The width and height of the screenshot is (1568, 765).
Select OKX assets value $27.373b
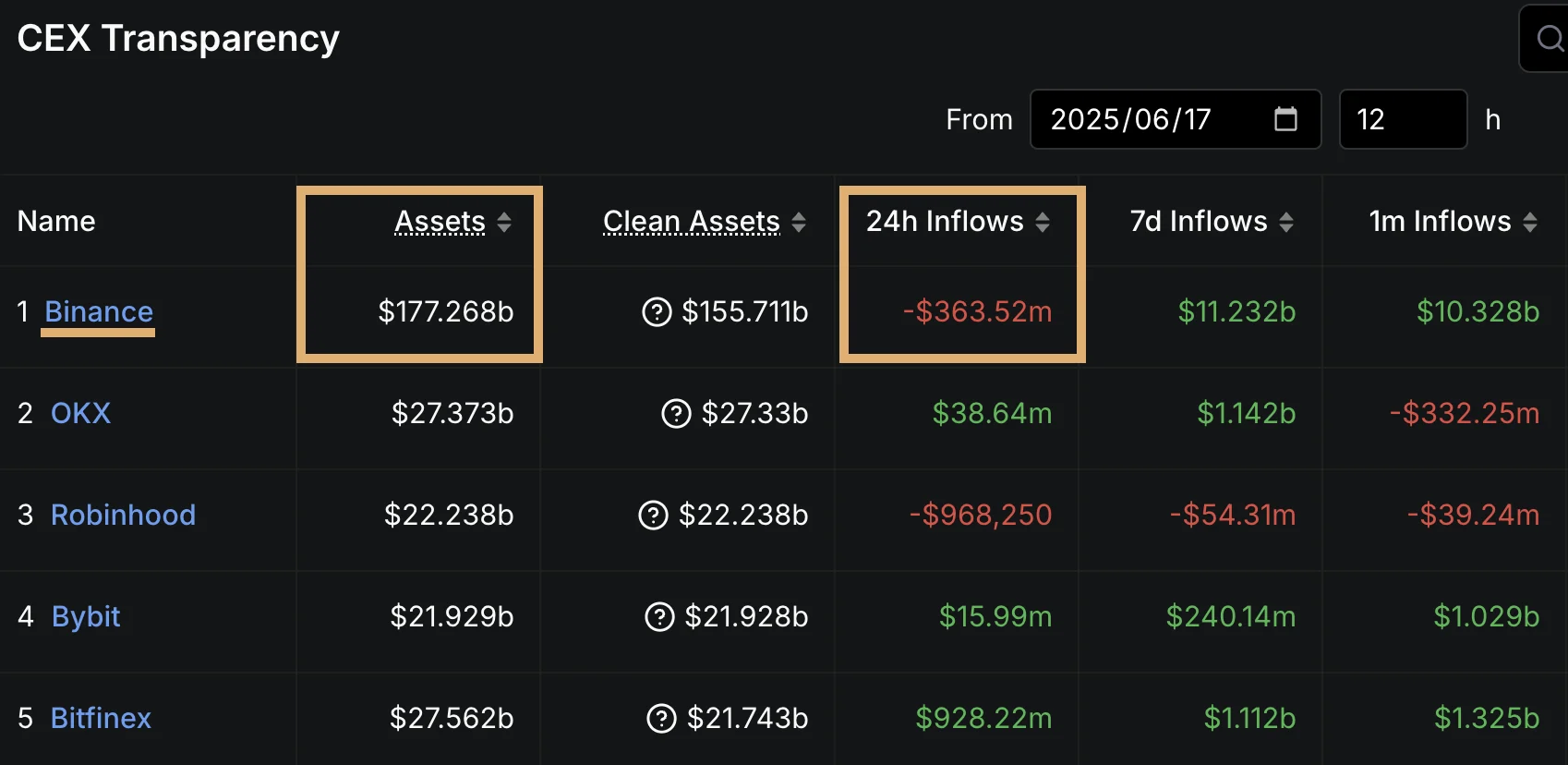[452, 413]
